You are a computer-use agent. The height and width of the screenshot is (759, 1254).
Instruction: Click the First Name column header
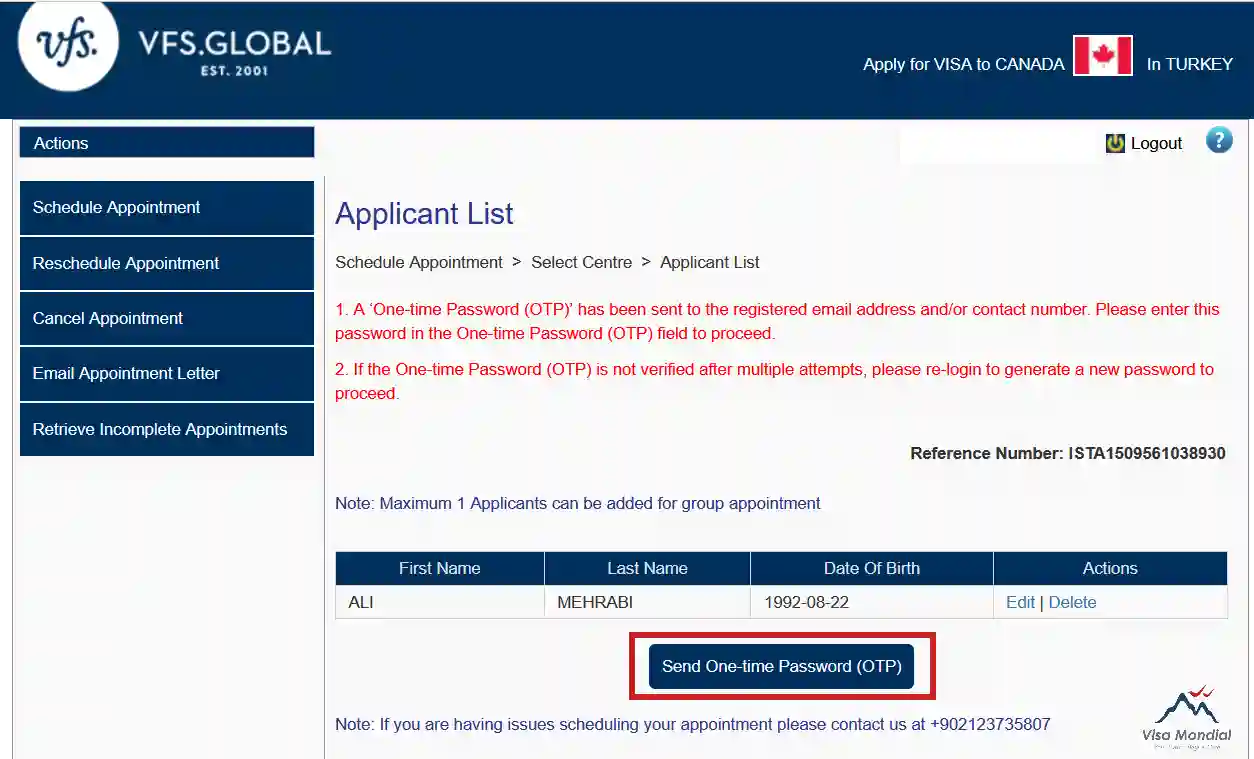(439, 568)
